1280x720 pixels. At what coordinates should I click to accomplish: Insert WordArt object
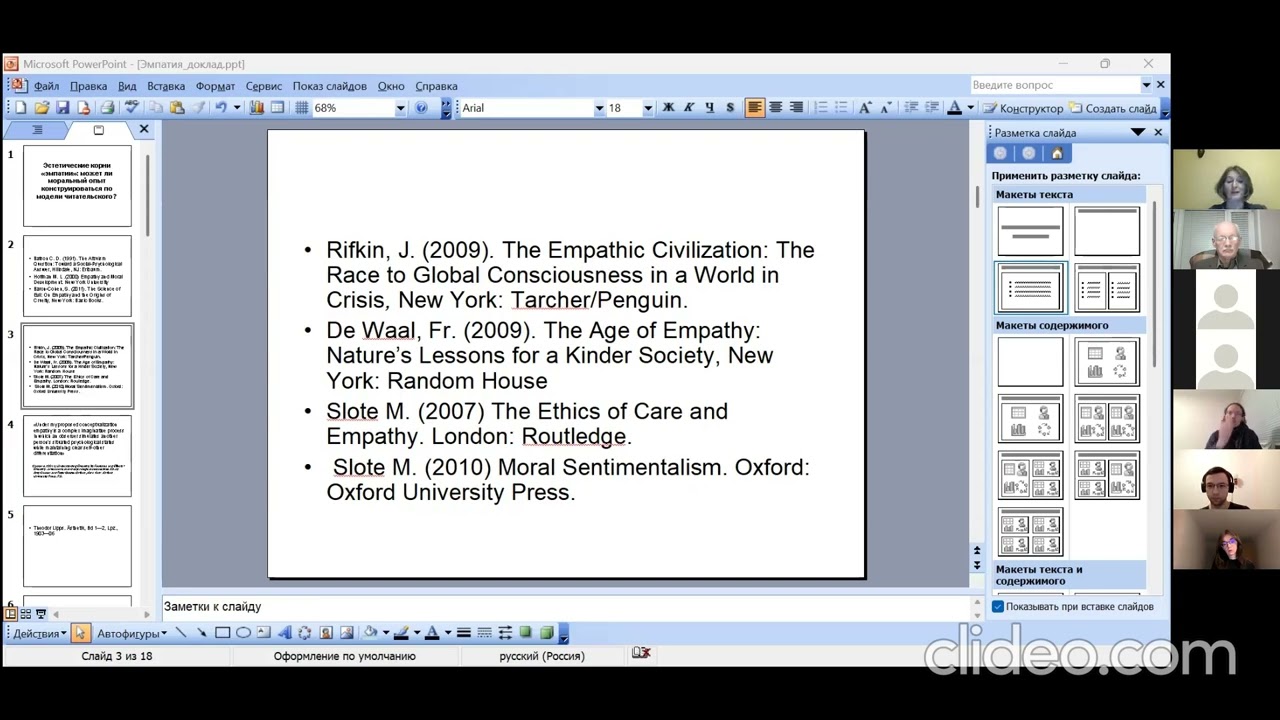(284, 633)
